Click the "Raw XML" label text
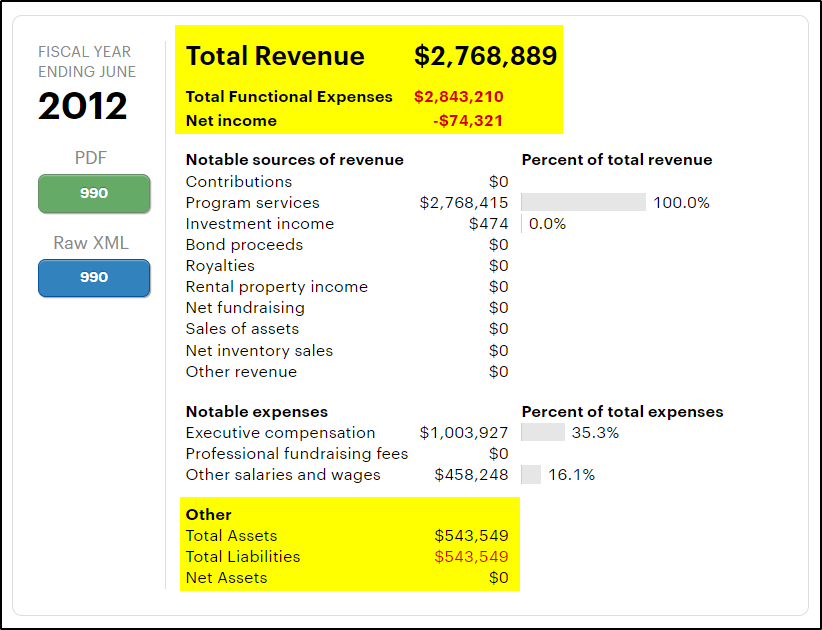This screenshot has width=822, height=630. (91, 243)
